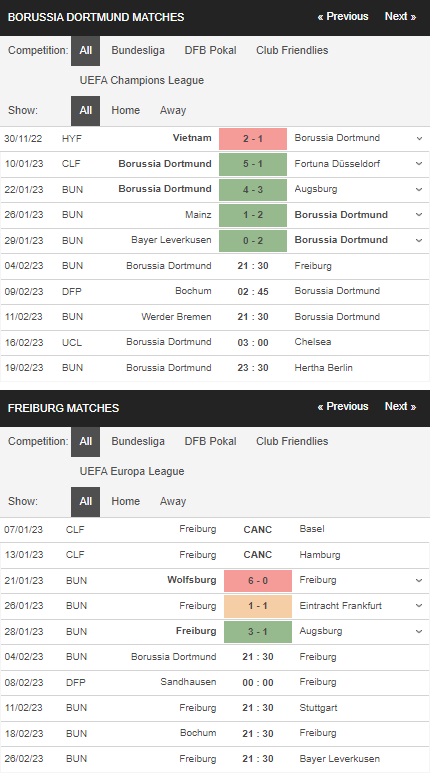This screenshot has width=433, height=780.
Task: Expand the Vietnam vs Borussia Dortmund match row
Action: [x=419, y=139]
